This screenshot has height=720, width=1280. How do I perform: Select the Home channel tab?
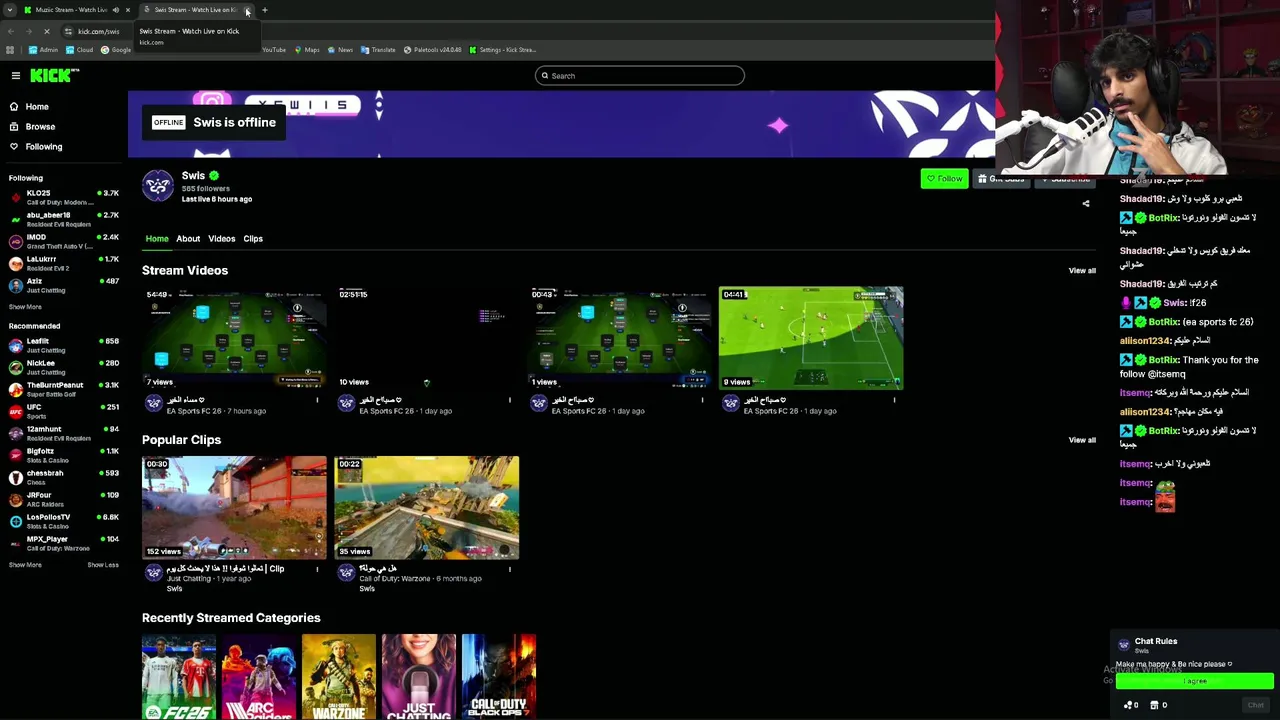pyautogui.click(x=157, y=239)
